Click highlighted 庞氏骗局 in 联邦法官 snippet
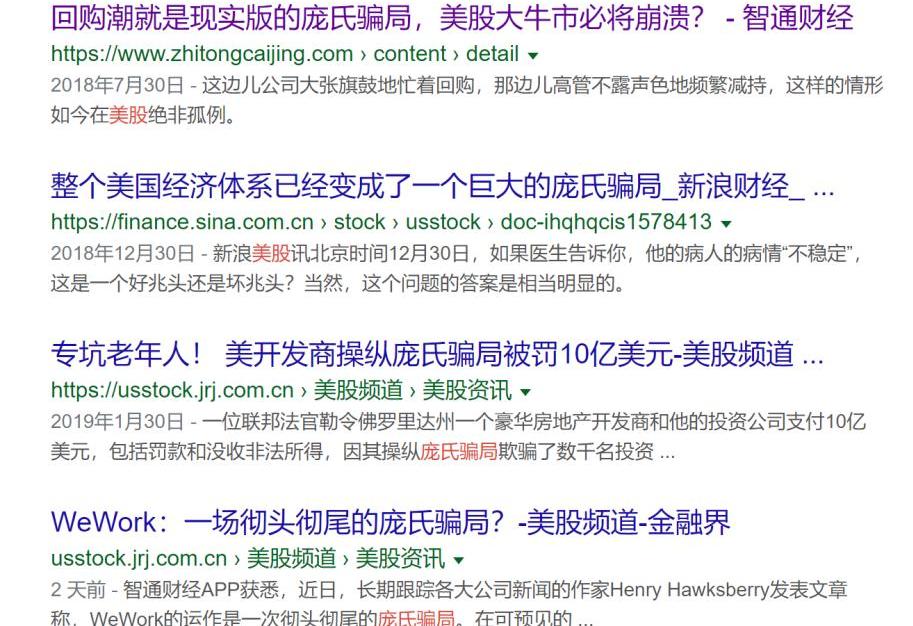 [x=459, y=451]
